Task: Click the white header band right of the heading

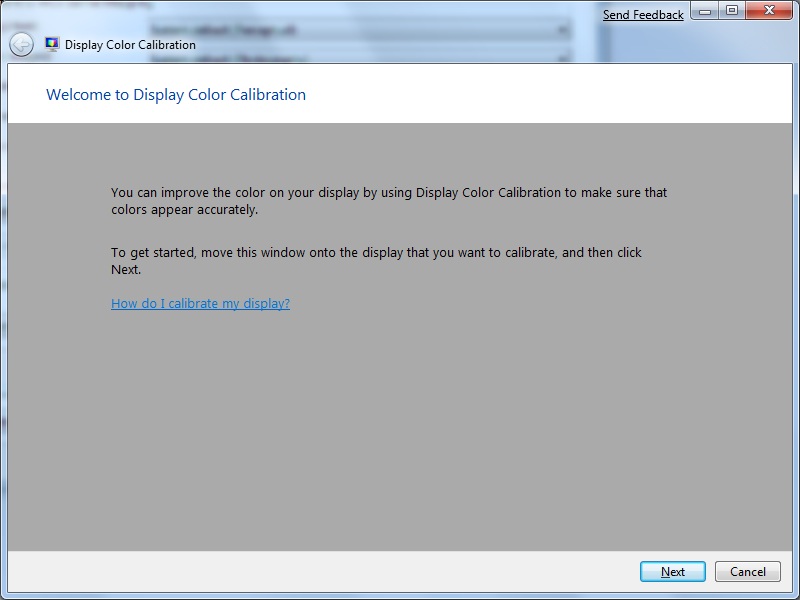Action: [x=546, y=94]
